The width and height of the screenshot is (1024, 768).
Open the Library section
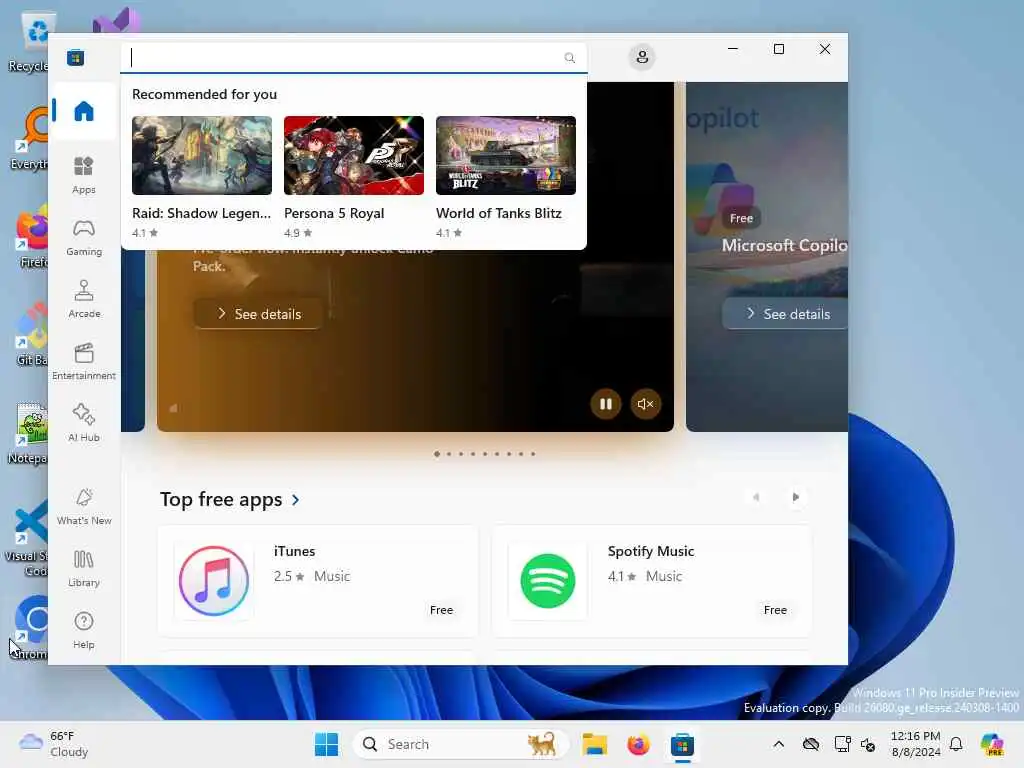(x=84, y=568)
